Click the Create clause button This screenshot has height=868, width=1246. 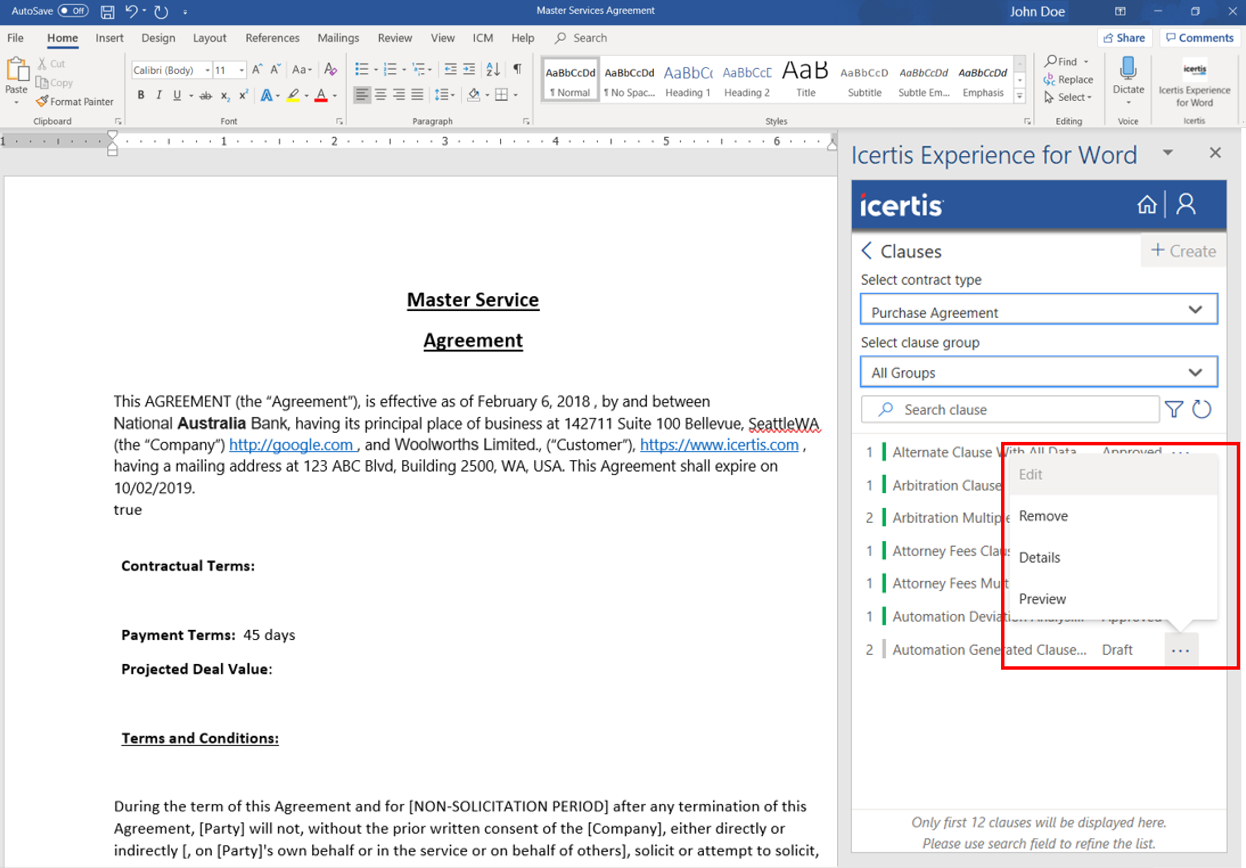coord(1183,251)
